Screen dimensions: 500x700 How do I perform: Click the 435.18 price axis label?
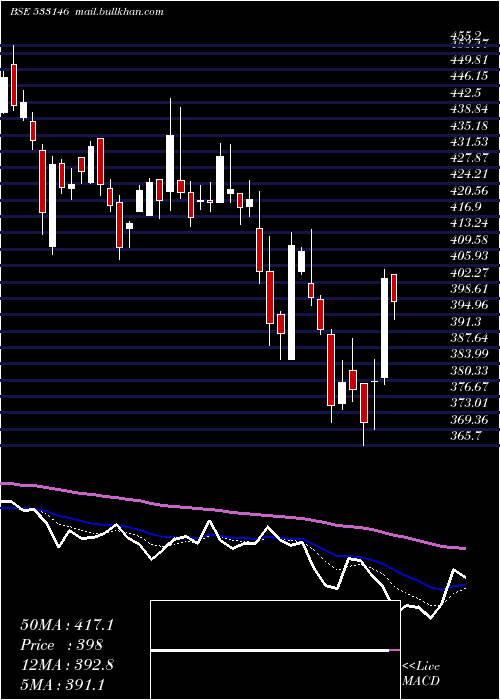(469, 125)
